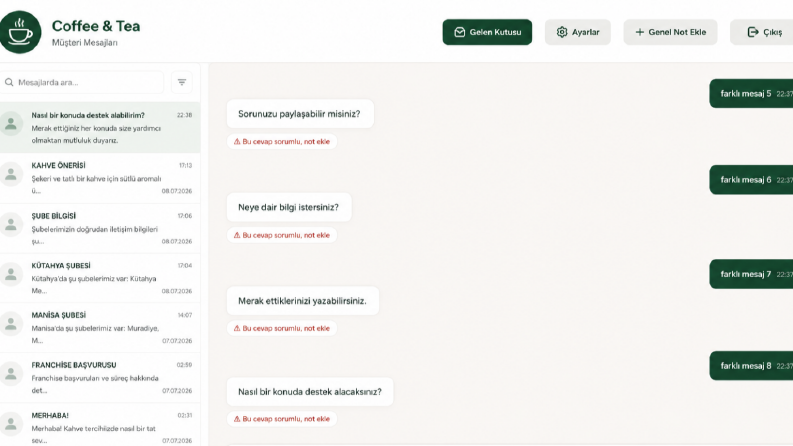Viewport: 793px width, 446px height.
Task: Flag 'Nasıl bir konuda destek alacaksınız?' reply as faulty
Action: [282, 419]
